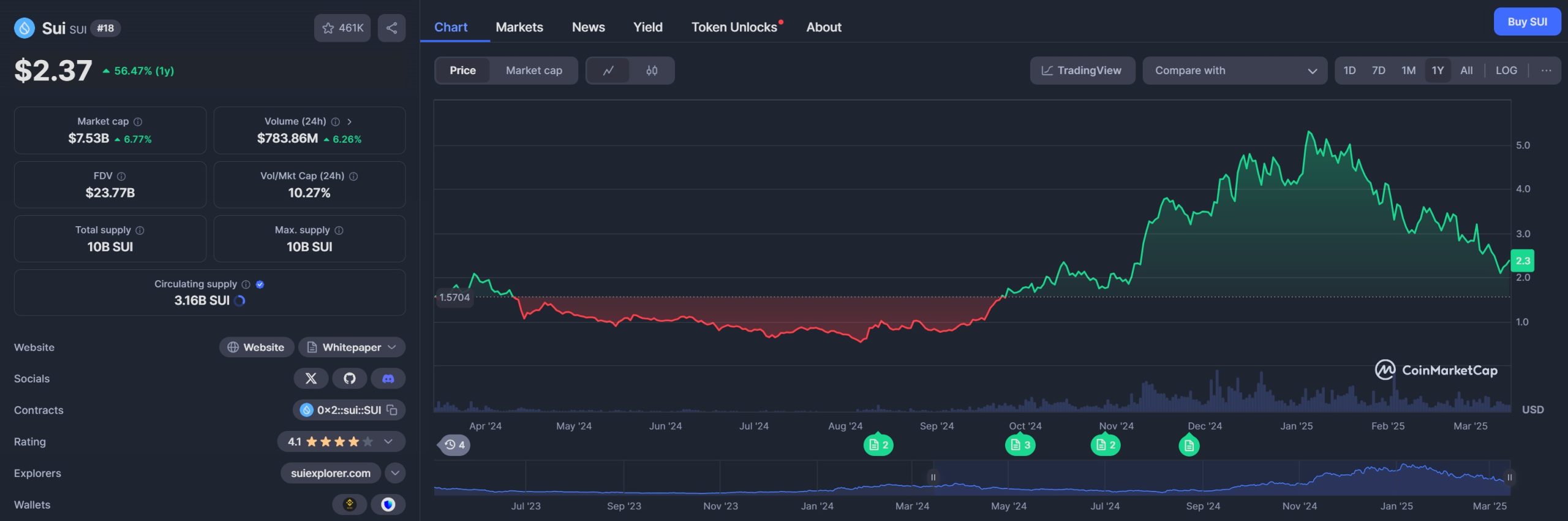This screenshot has width=1568, height=521.
Task: Visit the Sui Website link
Action: [x=257, y=348]
